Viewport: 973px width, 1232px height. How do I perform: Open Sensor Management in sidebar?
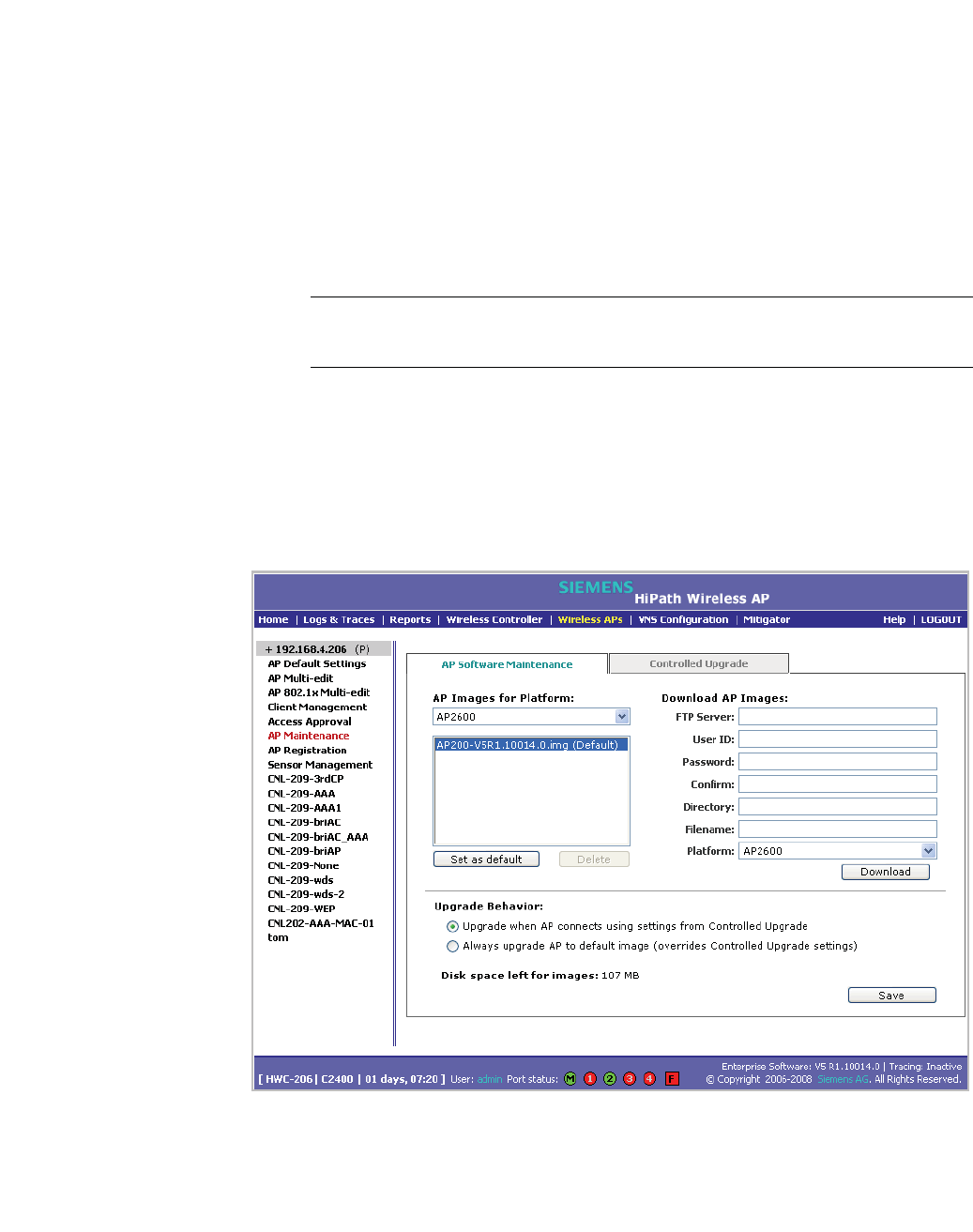[x=320, y=765]
